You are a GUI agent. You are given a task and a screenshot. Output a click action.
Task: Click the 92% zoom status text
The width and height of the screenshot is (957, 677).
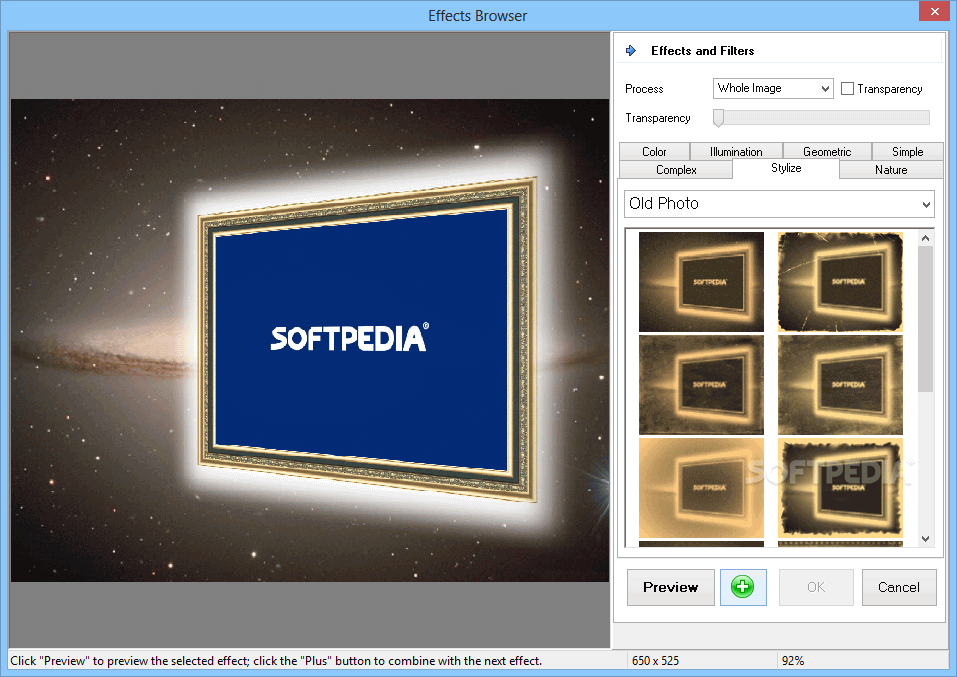(x=793, y=661)
